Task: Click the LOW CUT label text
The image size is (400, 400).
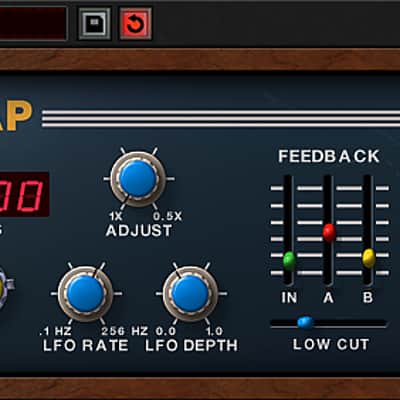Action: 331,344
